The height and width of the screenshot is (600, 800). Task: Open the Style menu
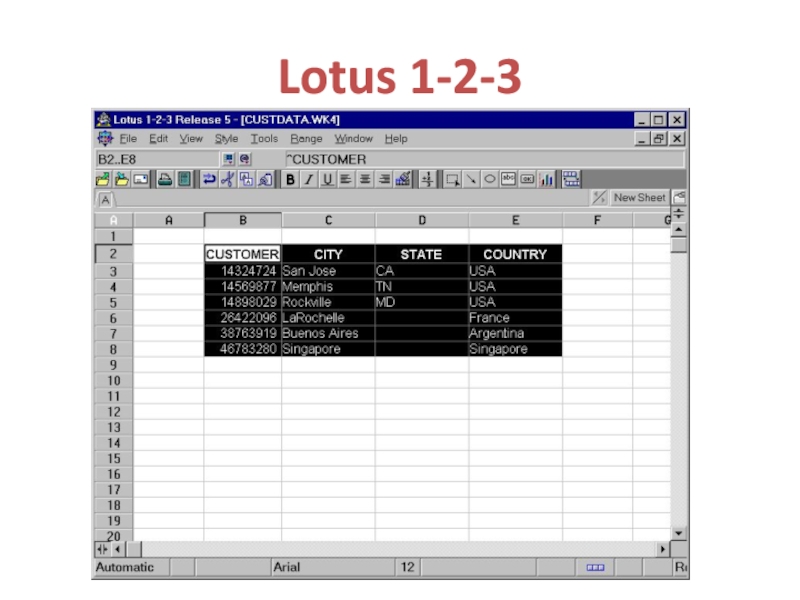pos(226,139)
